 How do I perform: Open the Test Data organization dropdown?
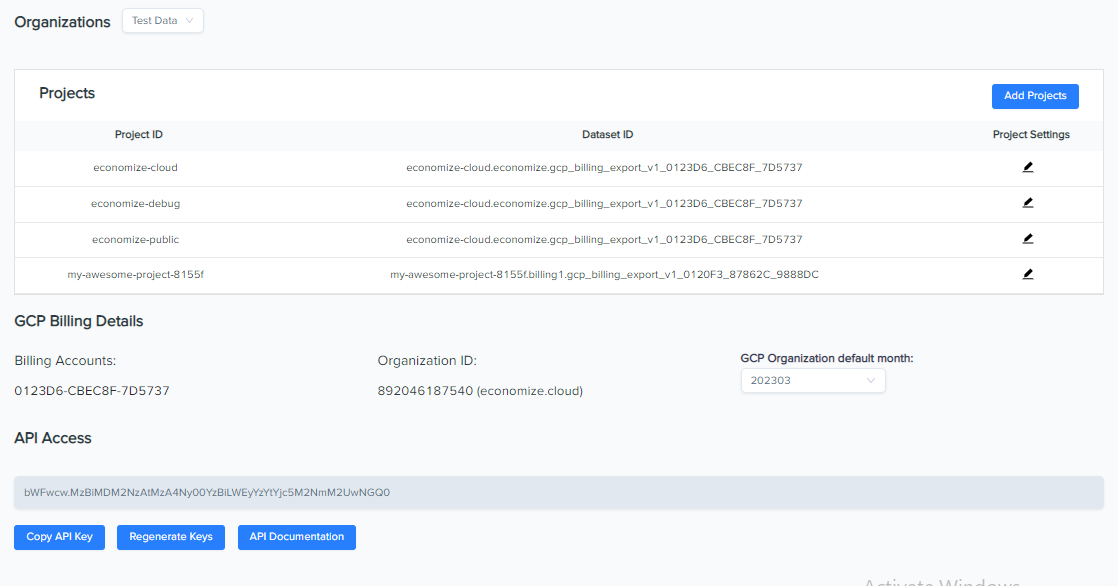point(163,21)
